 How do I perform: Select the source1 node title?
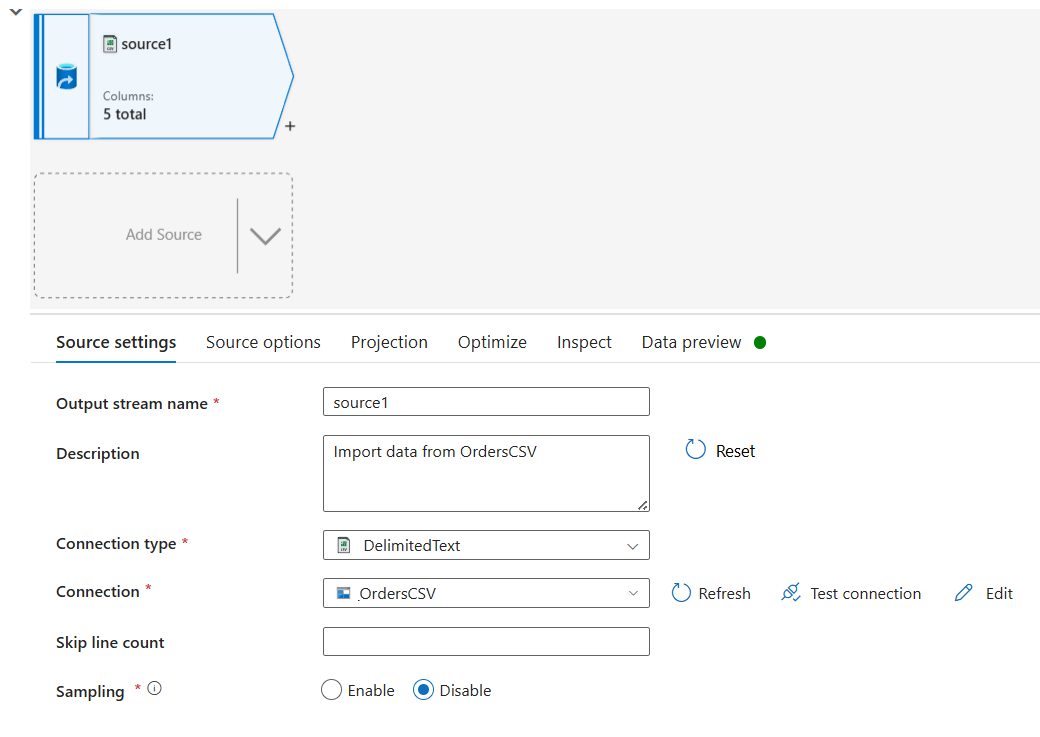(x=147, y=44)
